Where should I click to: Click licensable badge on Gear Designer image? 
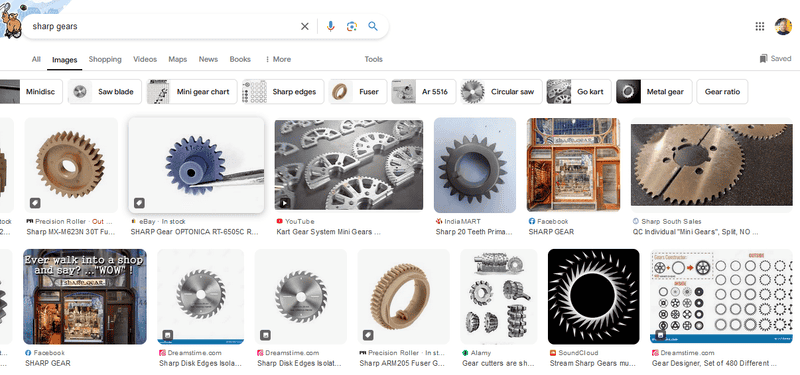[661, 335]
